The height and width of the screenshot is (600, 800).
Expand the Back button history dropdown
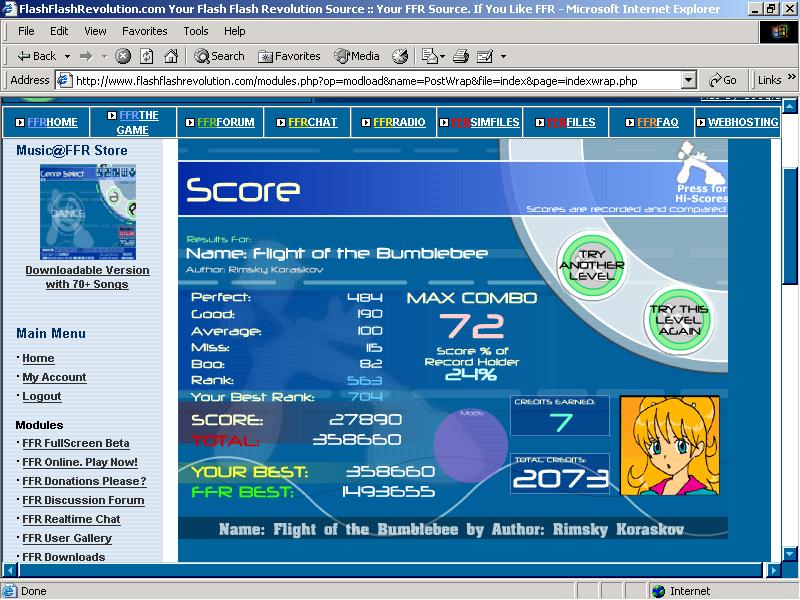click(x=67, y=56)
